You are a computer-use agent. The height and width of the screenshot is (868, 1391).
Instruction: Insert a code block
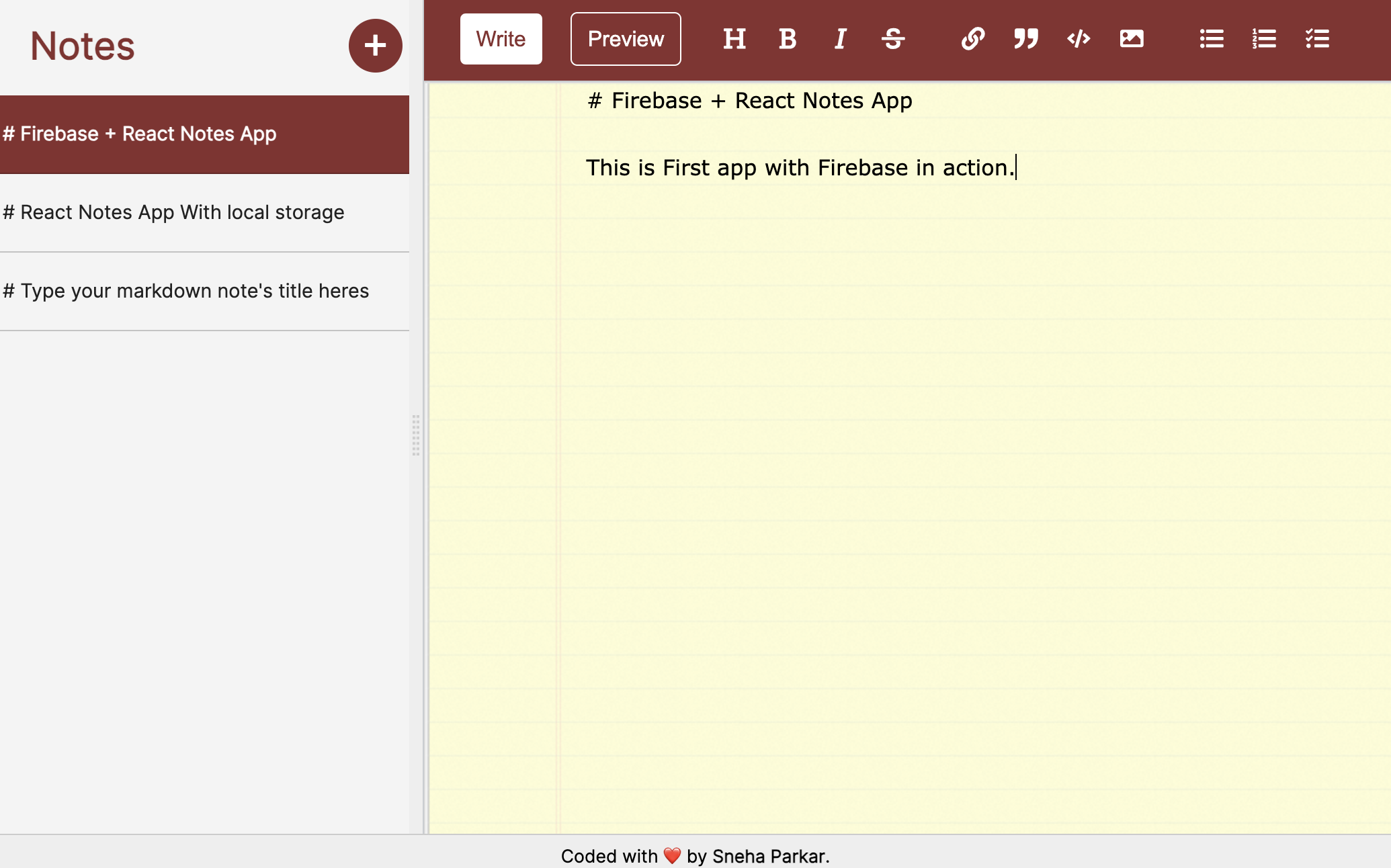pos(1079,39)
